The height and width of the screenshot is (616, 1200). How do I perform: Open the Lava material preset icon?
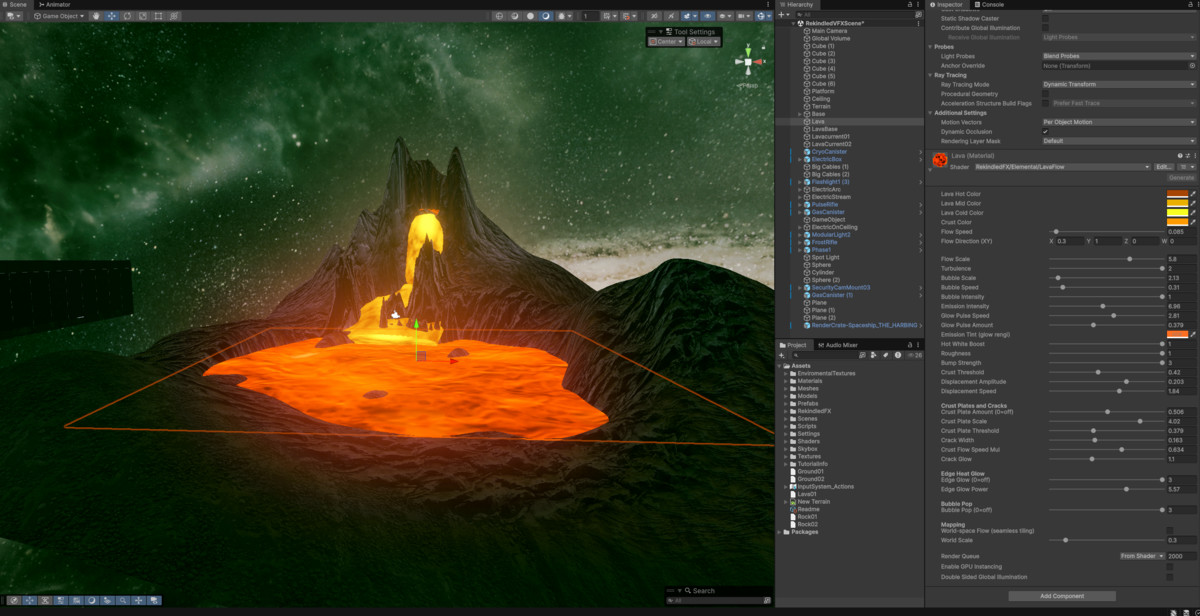click(1188, 156)
